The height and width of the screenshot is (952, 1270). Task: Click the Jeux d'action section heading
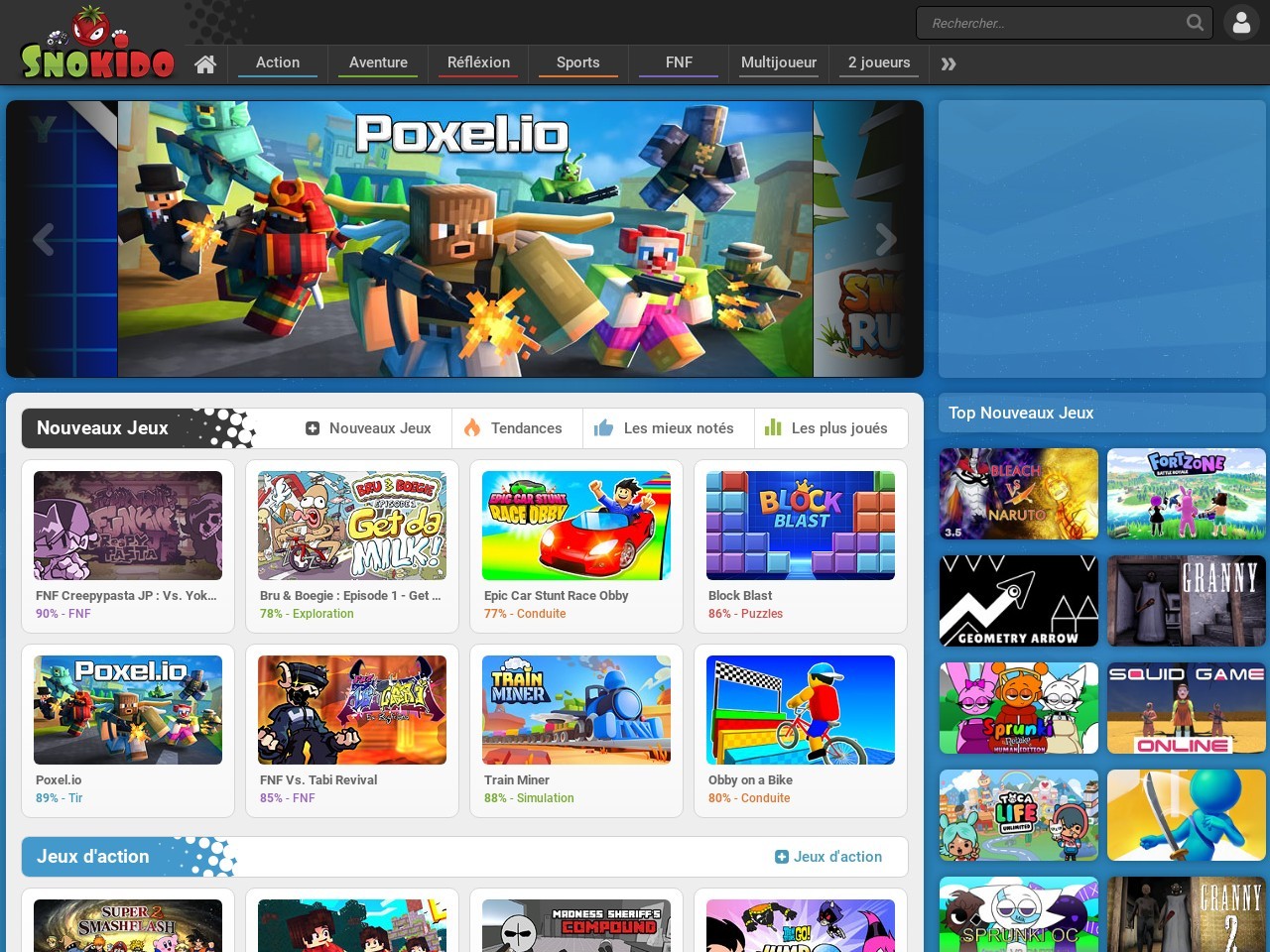(x=93, y=857)
